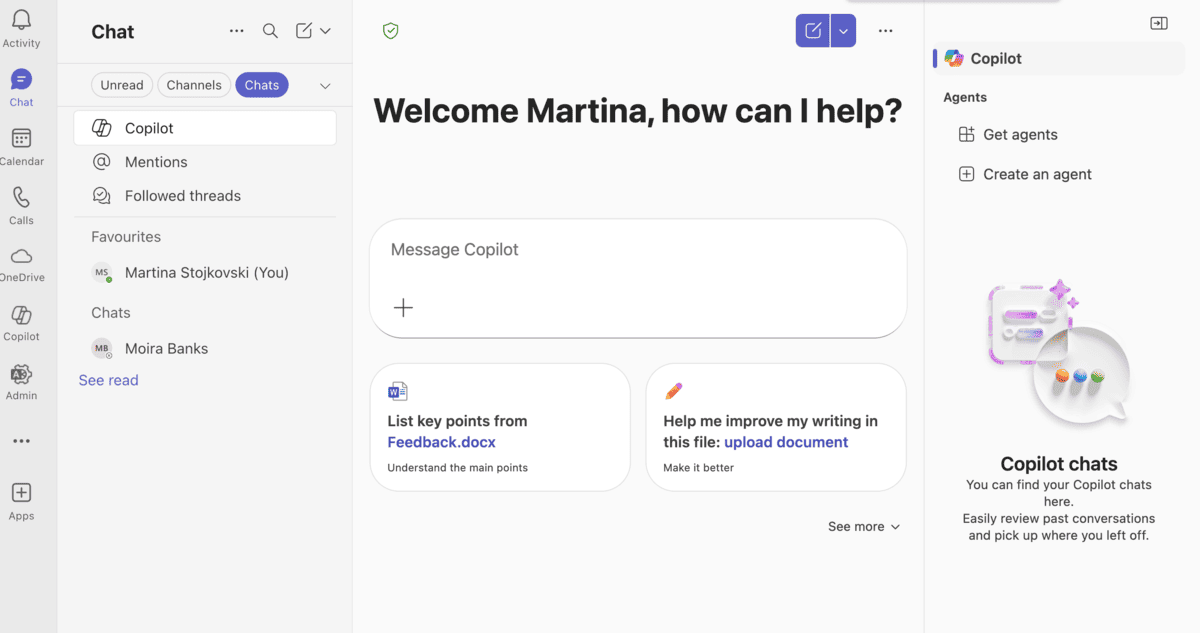Viewport: 1200px width, 633px height.
Task: Click the plus icon to attach content
Action: click(x=403, y=307)
